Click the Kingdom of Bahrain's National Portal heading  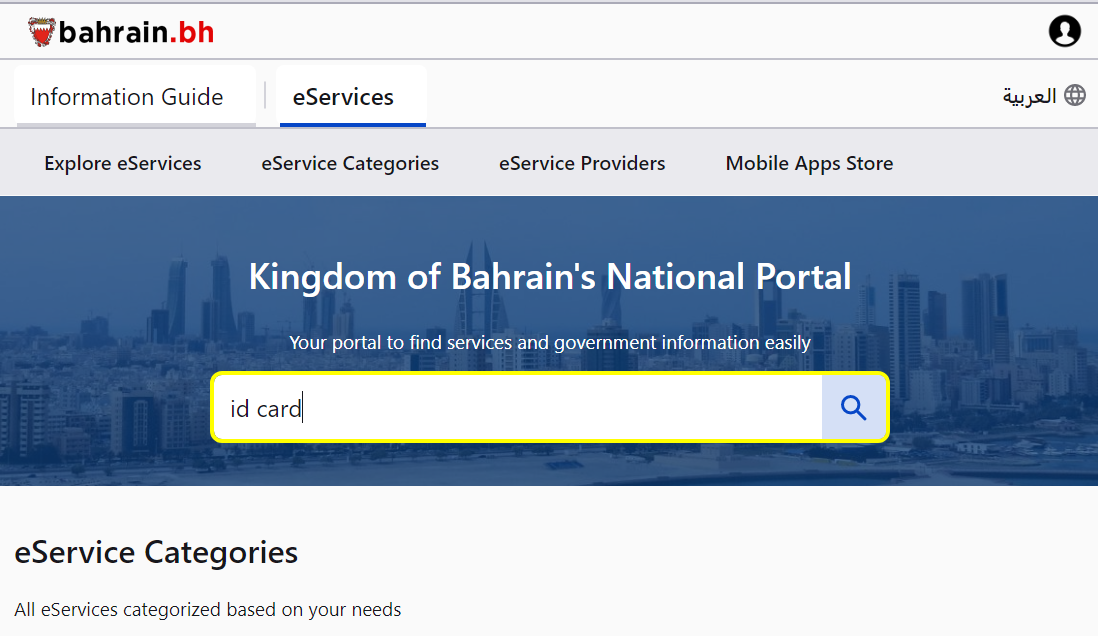pos(550,277)
